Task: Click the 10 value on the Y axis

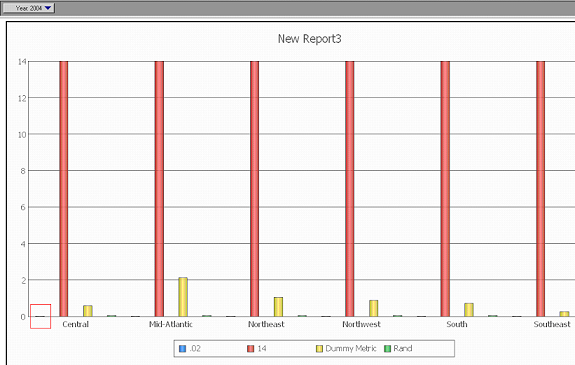Action: point(22,135)
